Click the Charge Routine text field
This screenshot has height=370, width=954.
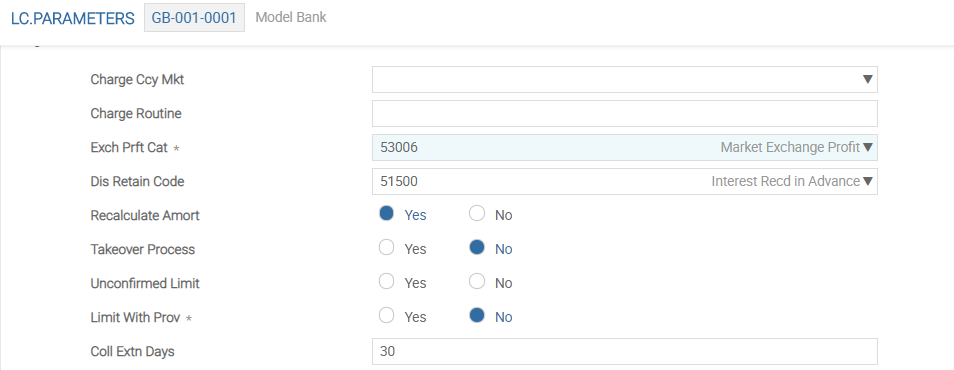625,114
